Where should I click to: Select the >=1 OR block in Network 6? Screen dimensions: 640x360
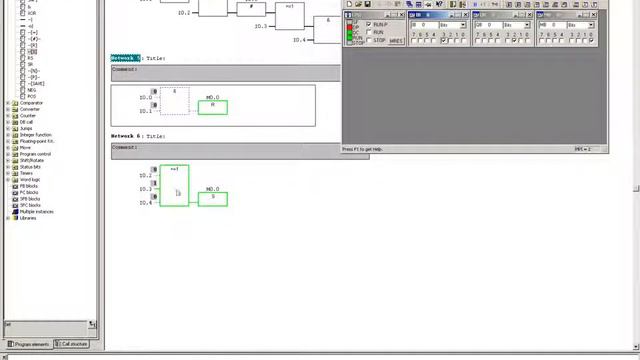174,185
